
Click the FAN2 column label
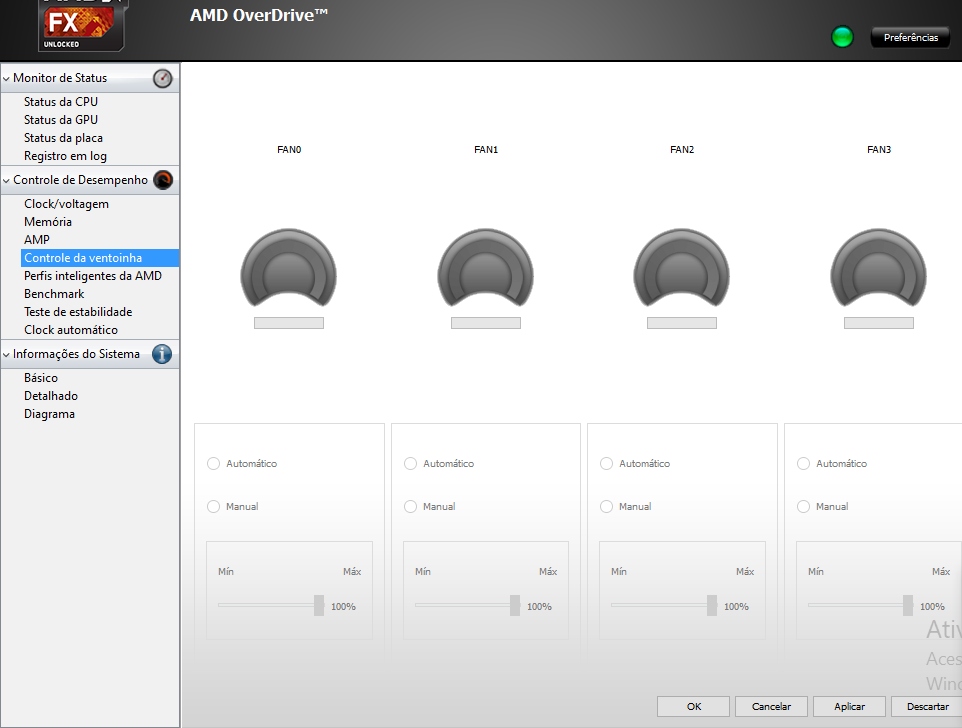[x=682, y=150]
